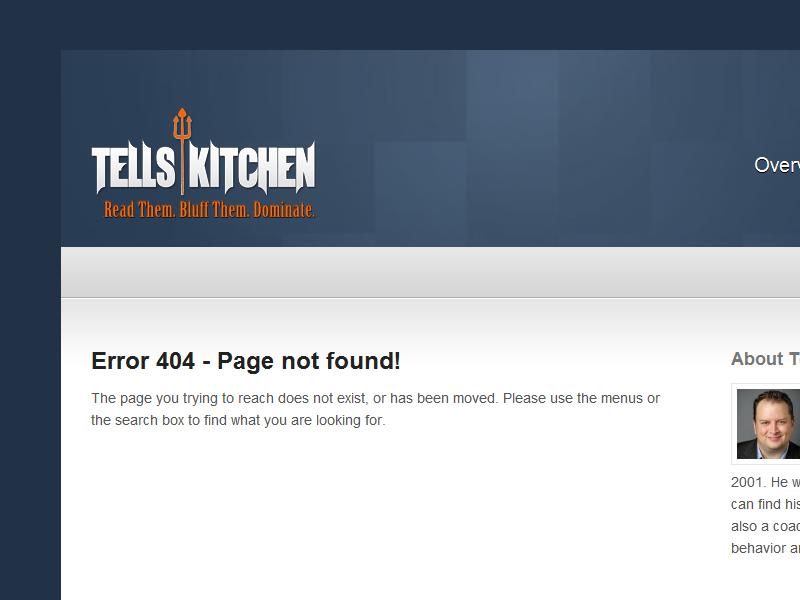Click the number 404 in the heading
Screen dimensions: 800x600
coord(176,361)
